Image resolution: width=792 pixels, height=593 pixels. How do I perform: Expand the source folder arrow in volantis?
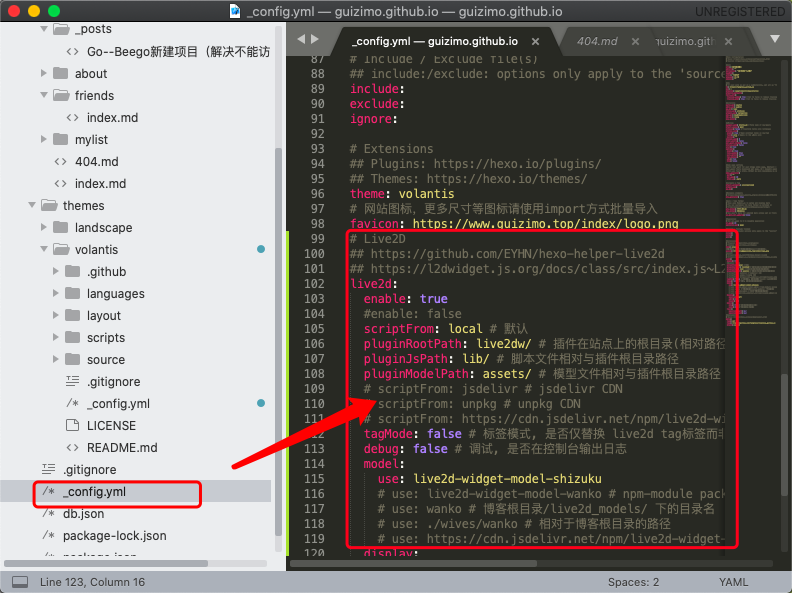(x=56, y=359)
